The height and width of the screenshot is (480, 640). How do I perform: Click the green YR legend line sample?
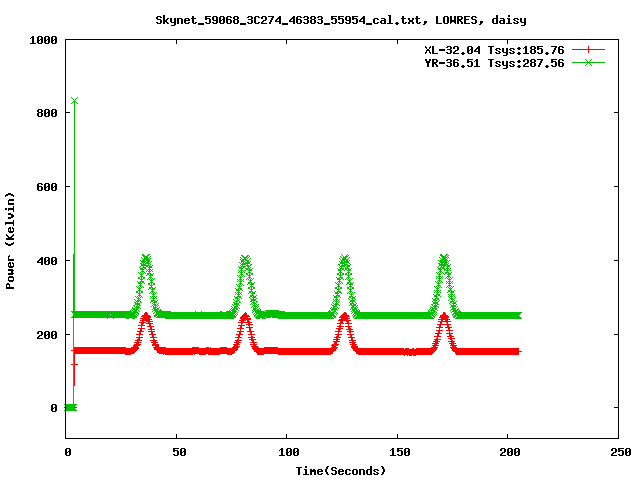pos(588,62)
